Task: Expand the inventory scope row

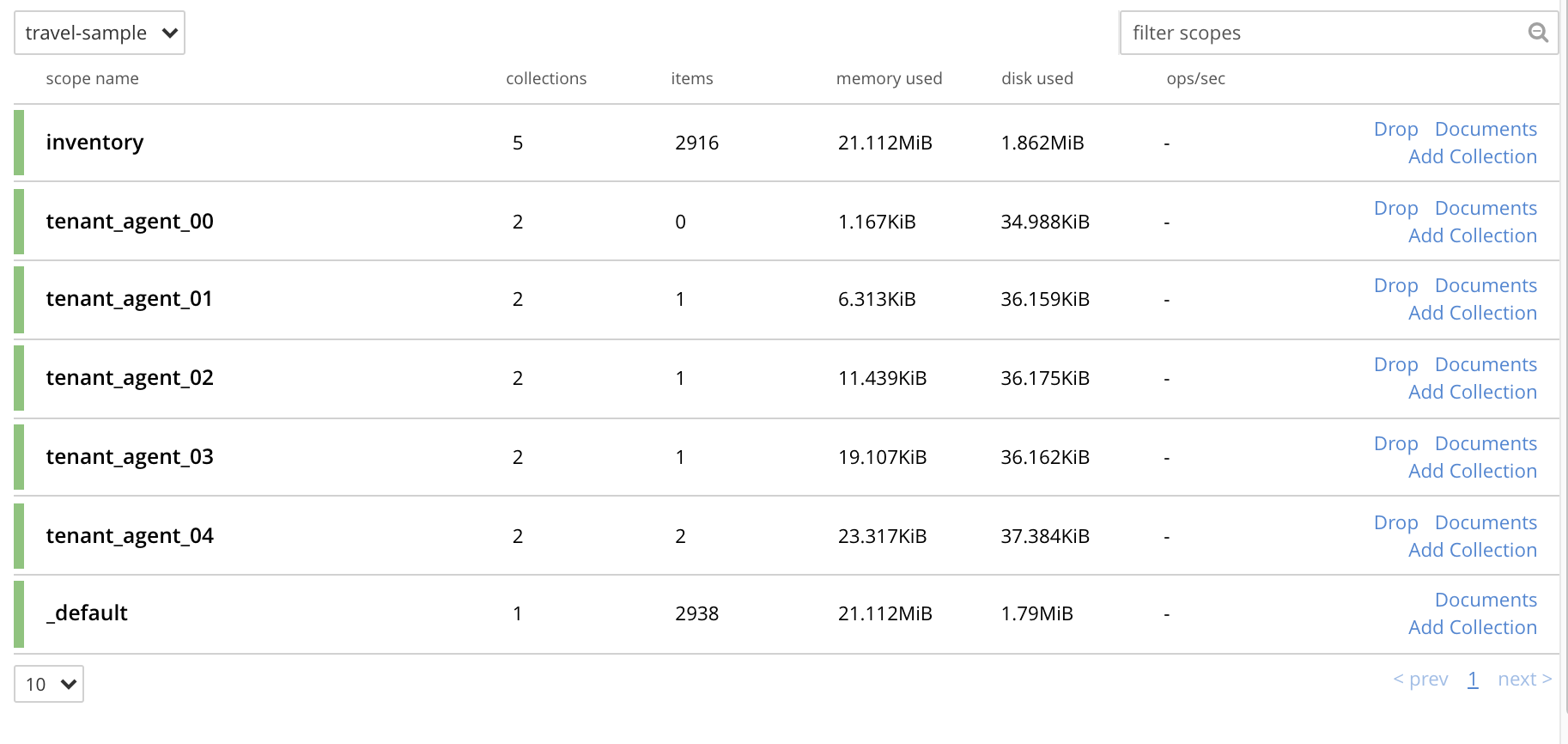Action: (x=94, y=143)
